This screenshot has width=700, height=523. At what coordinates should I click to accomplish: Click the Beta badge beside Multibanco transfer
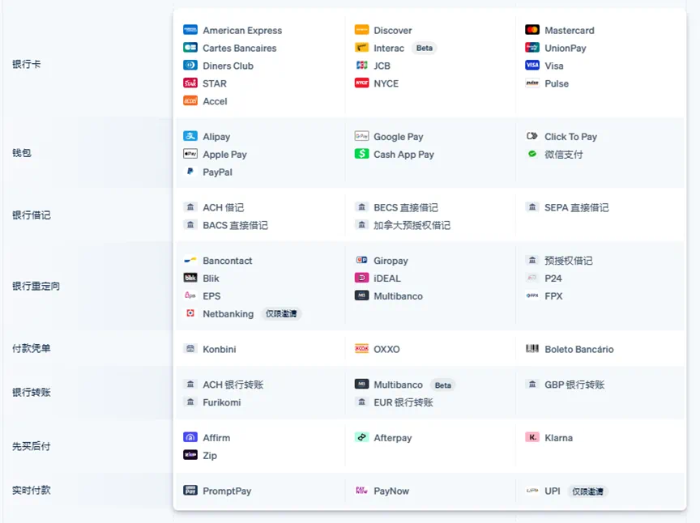coord(443,385)
